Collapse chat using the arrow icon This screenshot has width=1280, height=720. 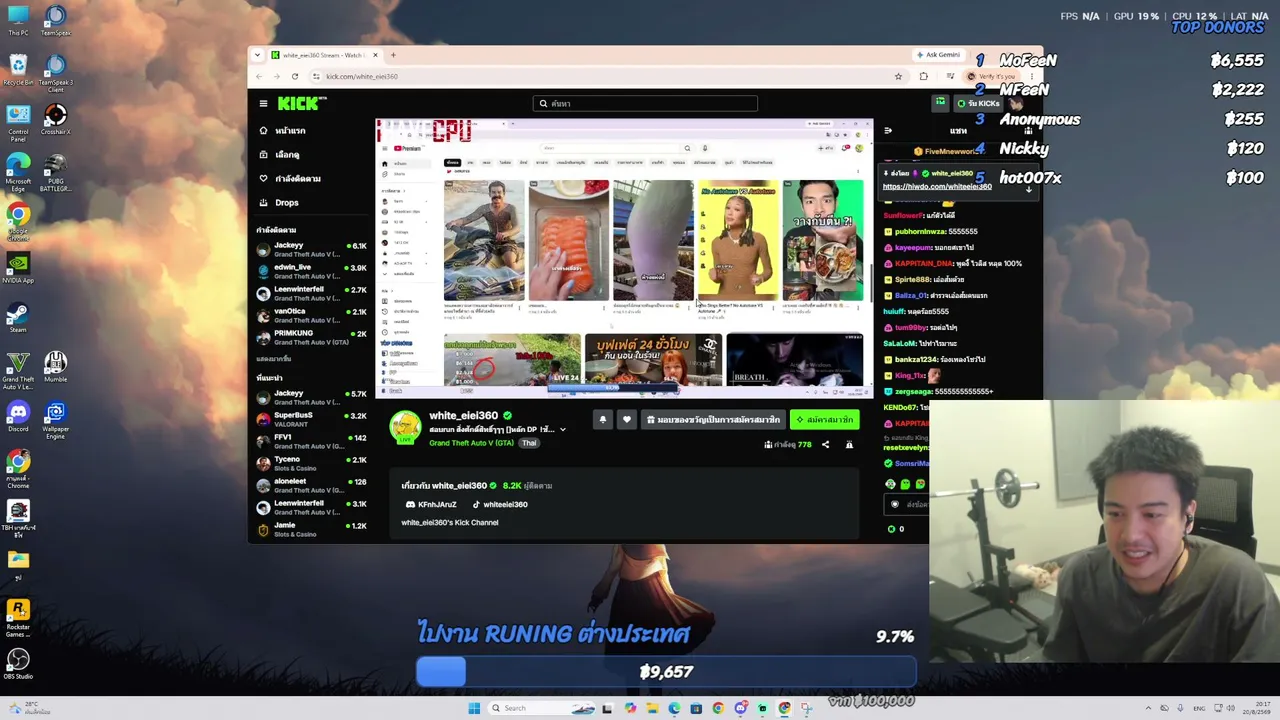[x=888, y=131]
